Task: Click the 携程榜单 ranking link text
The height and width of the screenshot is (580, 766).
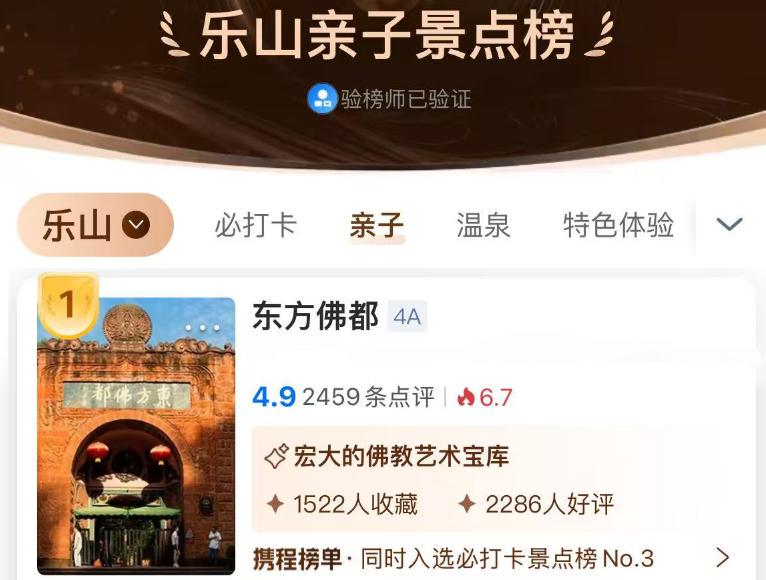Action: point(297,558)
